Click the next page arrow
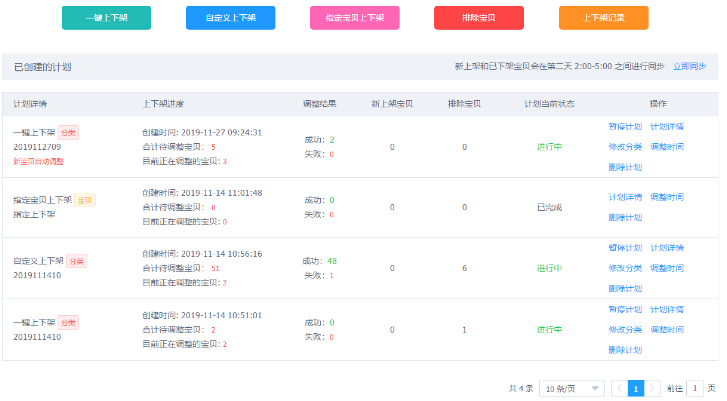 [x=652, y=388]
